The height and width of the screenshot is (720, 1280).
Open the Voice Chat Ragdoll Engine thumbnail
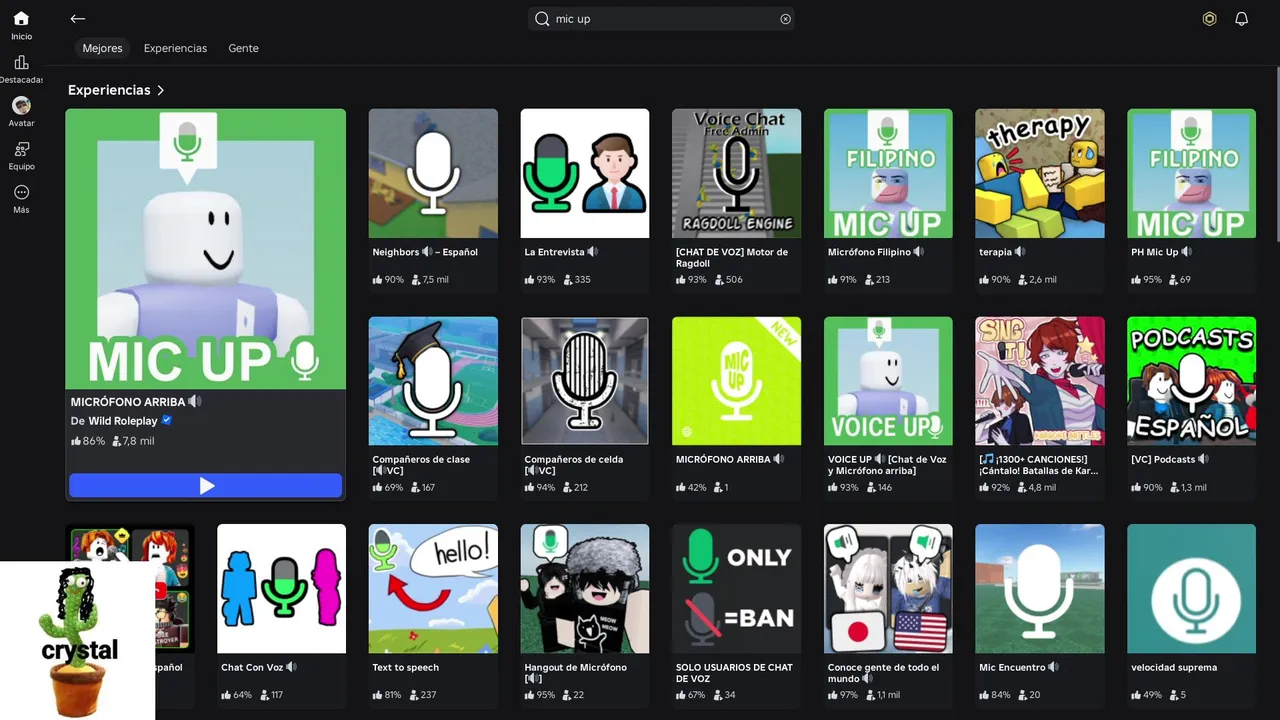737,173
